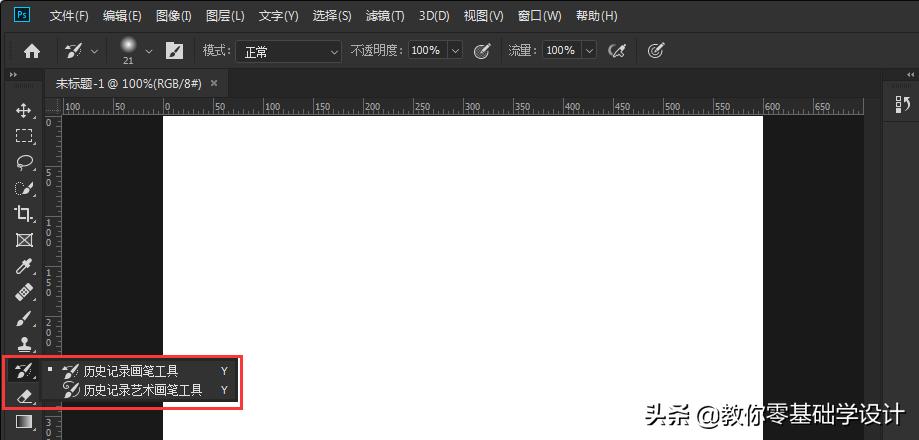Screen dimensions: 919x440
Task: Open the 3D(D) menu
Action: pos(434,16)
